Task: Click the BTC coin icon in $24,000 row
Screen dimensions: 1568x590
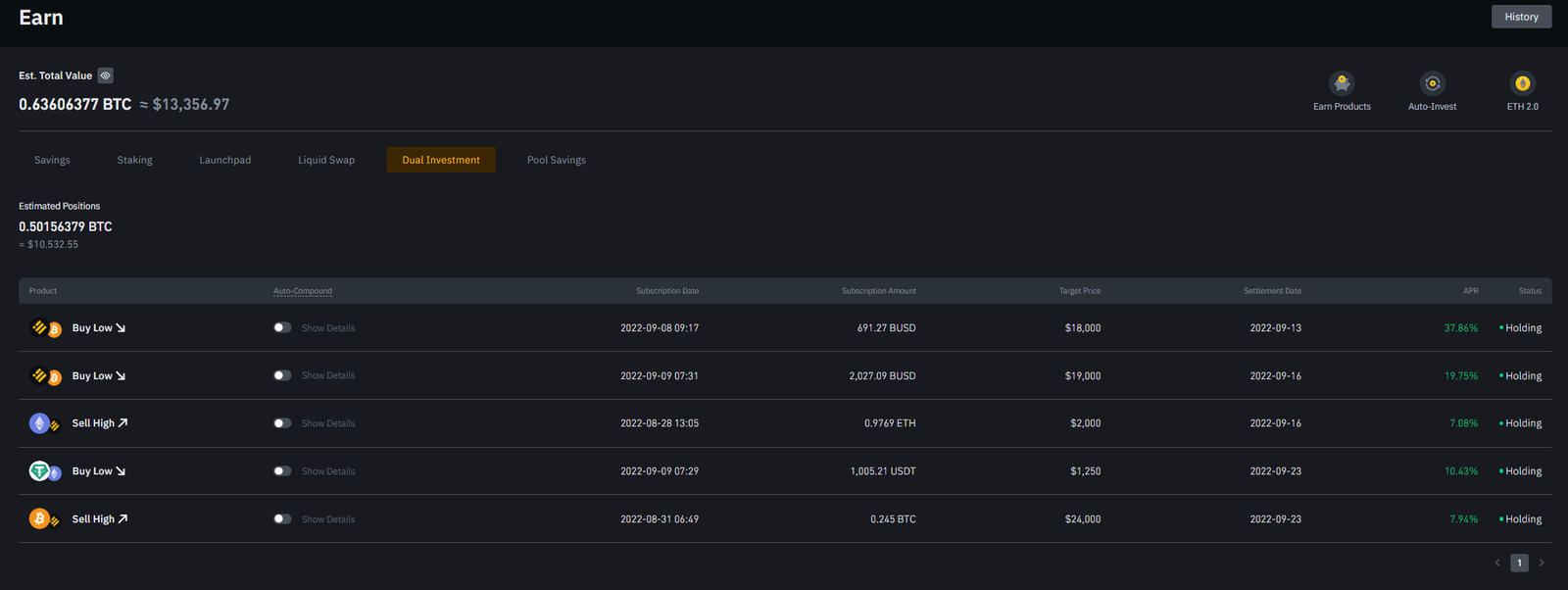Action: (x=40, y=519)
